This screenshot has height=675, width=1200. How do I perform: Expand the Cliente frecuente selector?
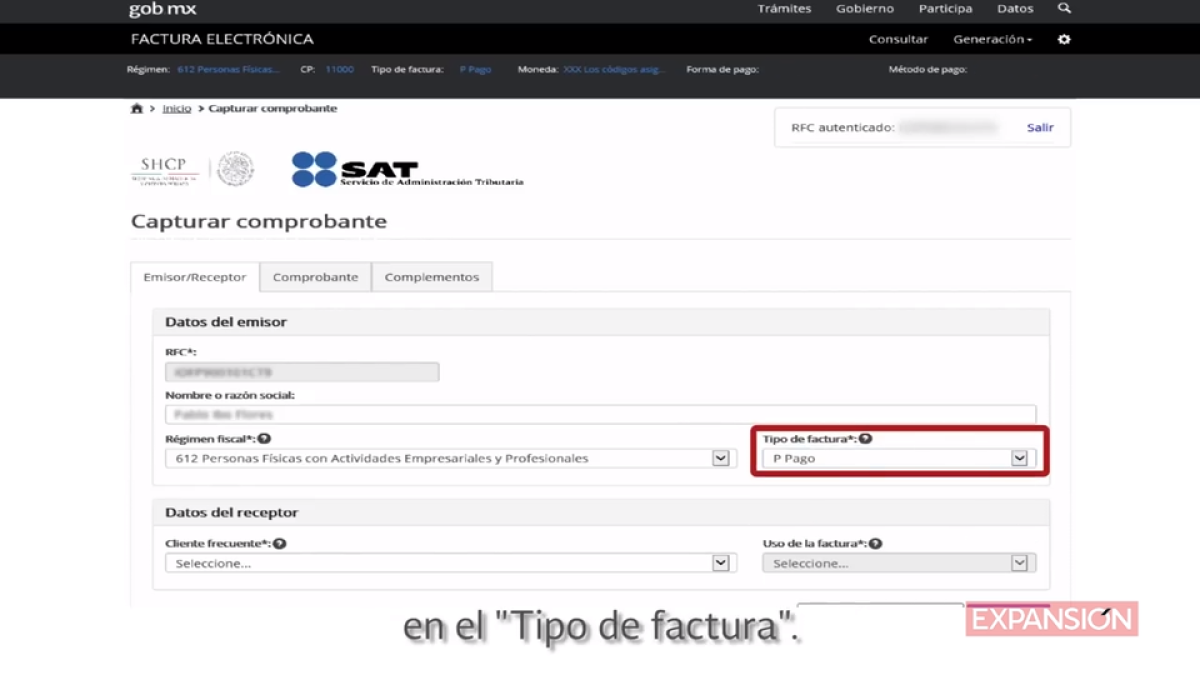click(720, 562)
